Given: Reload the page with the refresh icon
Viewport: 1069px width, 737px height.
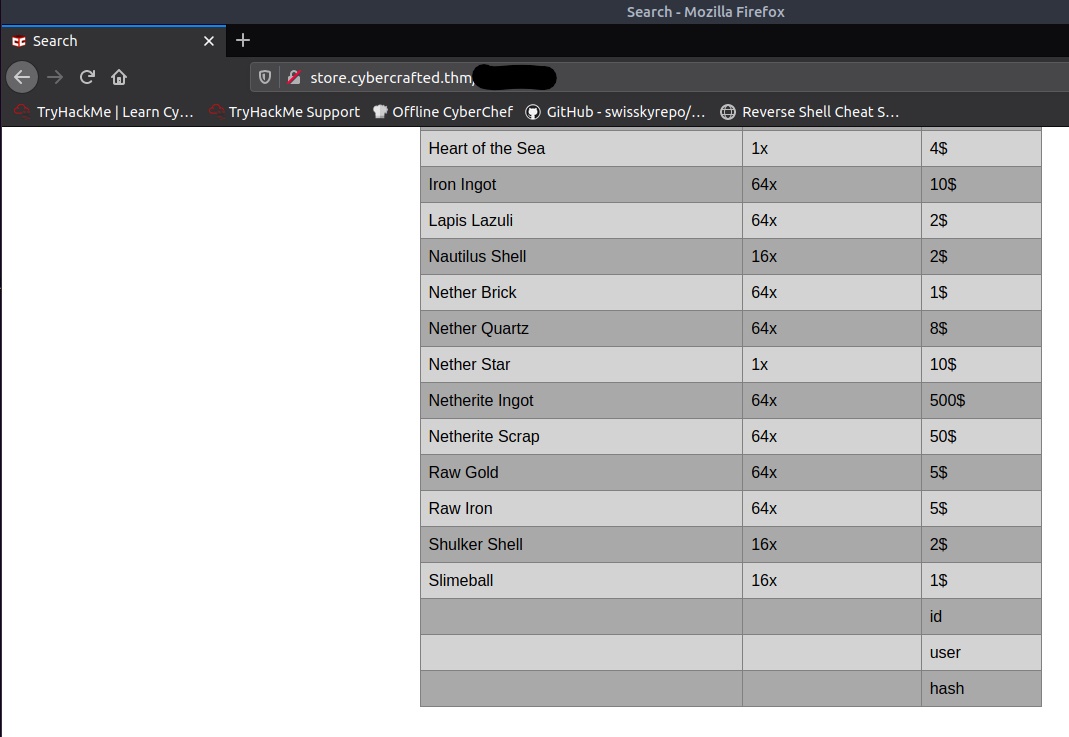Looking at the screenshot, I should [87, 77].
